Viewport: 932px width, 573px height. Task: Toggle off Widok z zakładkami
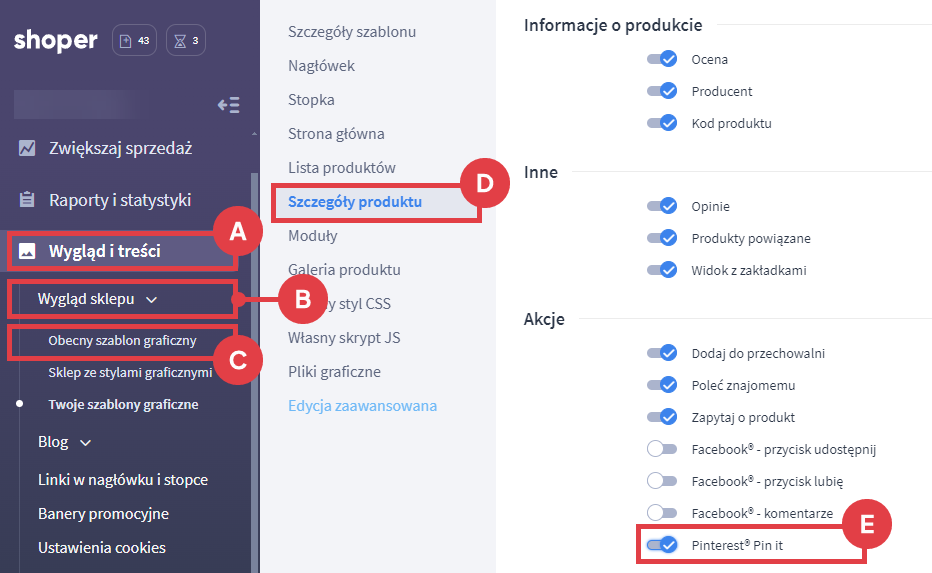[663, 270]
